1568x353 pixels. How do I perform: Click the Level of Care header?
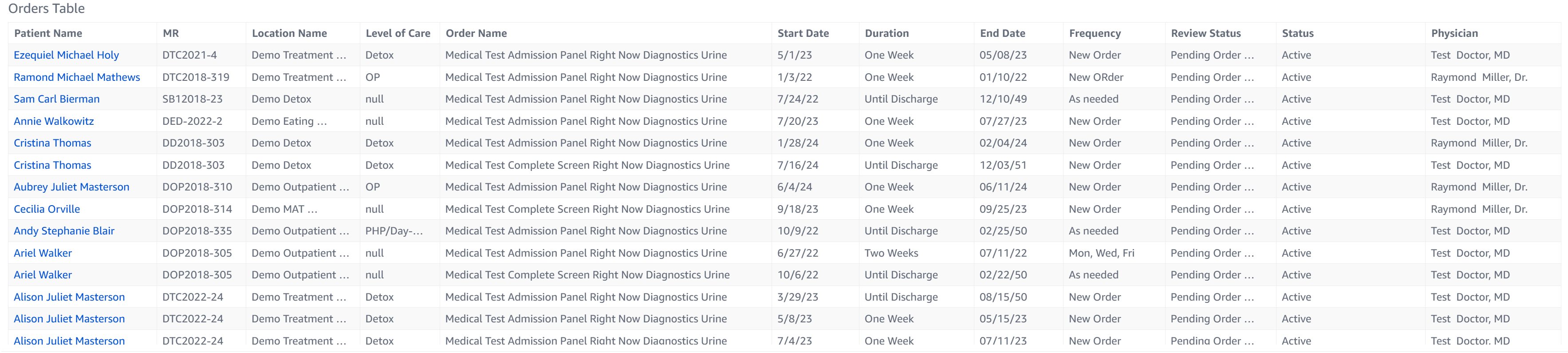[398, 34]
